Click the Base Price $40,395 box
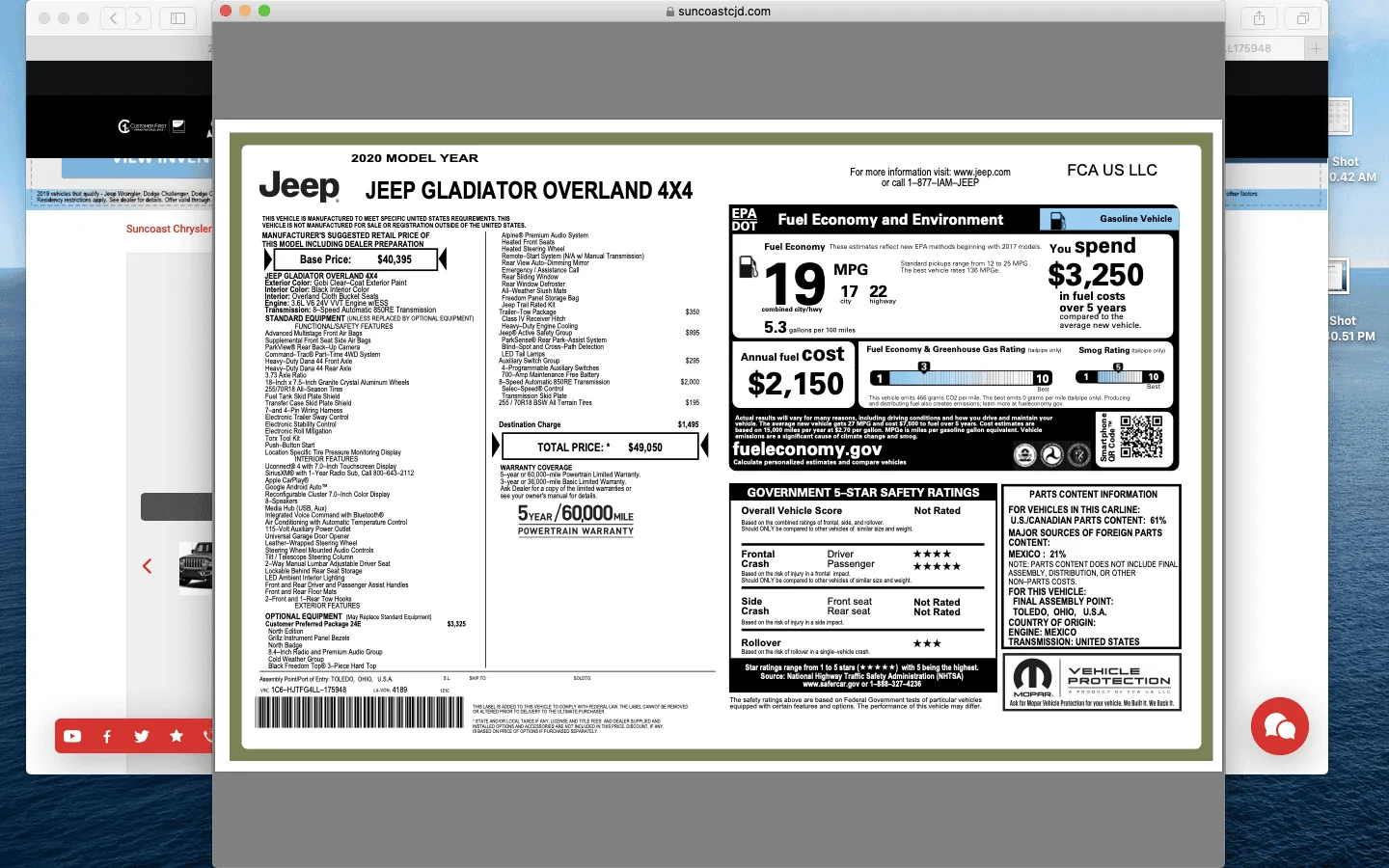Screen dimensions: 1389x868 (x=356, y=259)
